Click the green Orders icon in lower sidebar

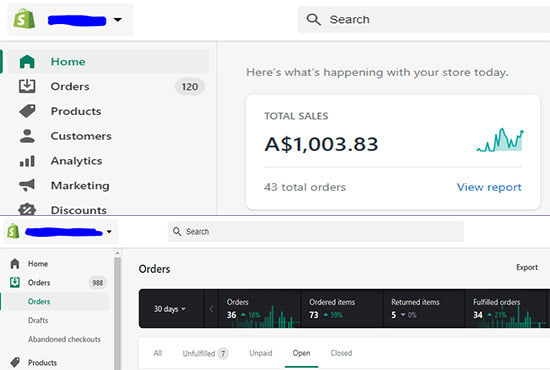pyautogui.click(x=15, y=282)
